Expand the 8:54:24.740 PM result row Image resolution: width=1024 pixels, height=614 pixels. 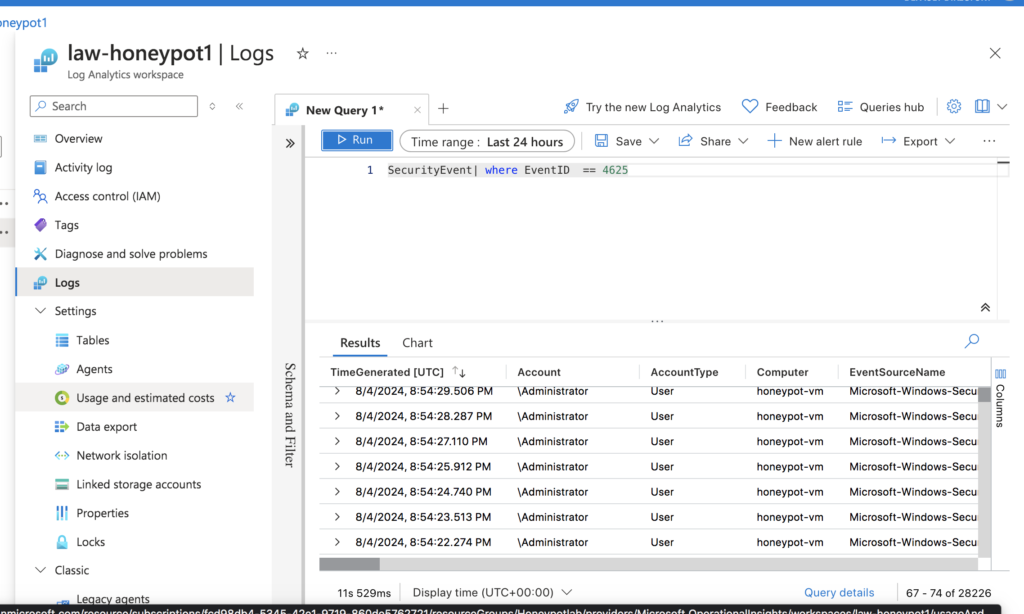(x=337, y=492)
